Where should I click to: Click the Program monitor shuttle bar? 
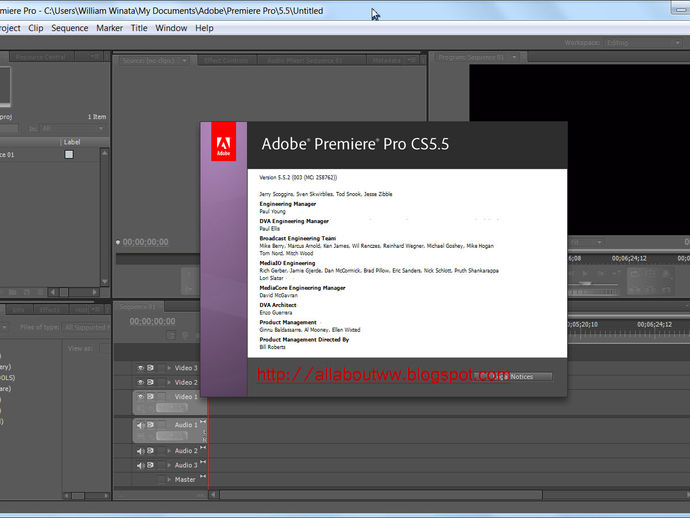coord(593,284)
